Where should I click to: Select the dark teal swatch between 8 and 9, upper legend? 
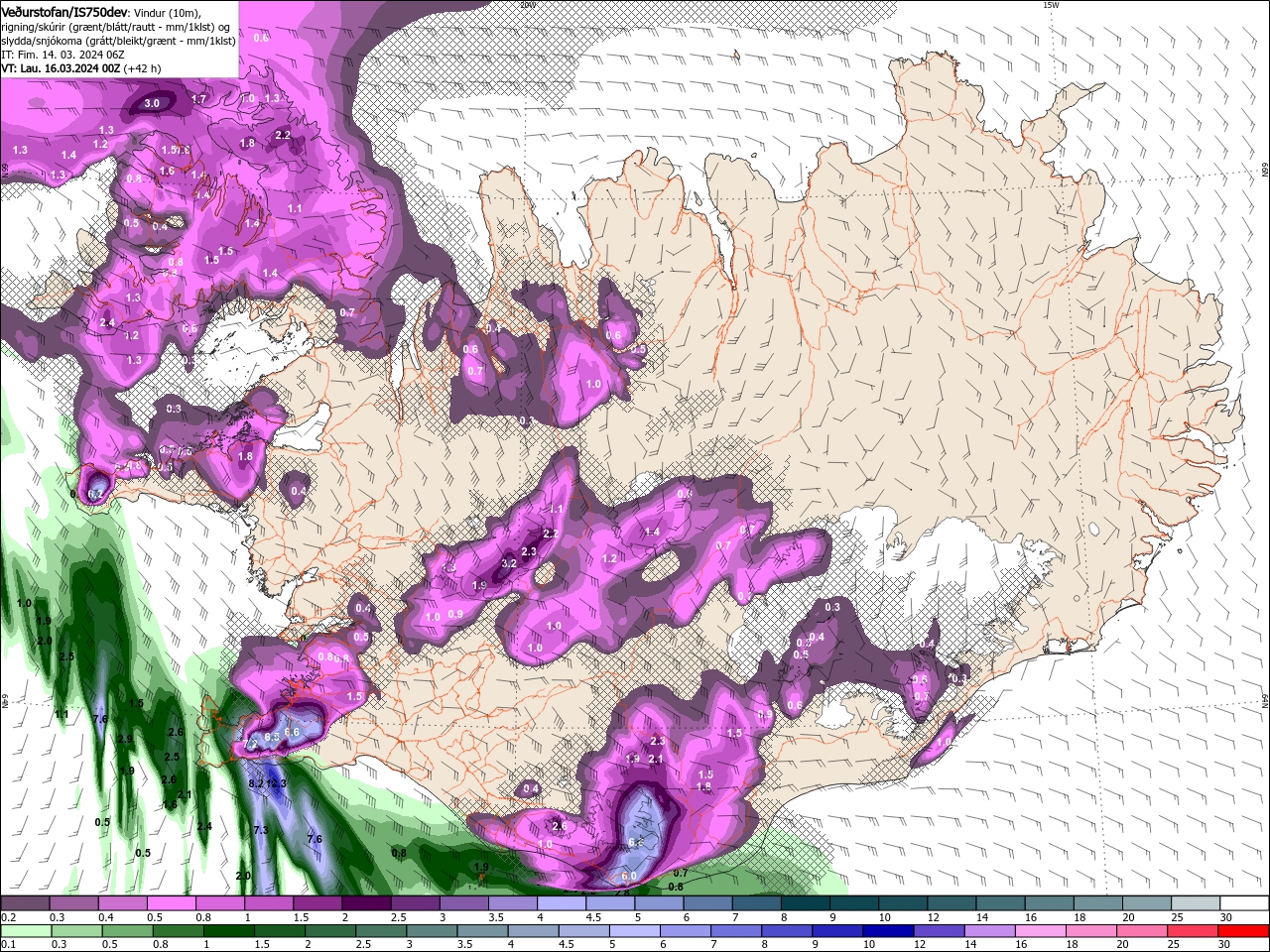(805, 902)
